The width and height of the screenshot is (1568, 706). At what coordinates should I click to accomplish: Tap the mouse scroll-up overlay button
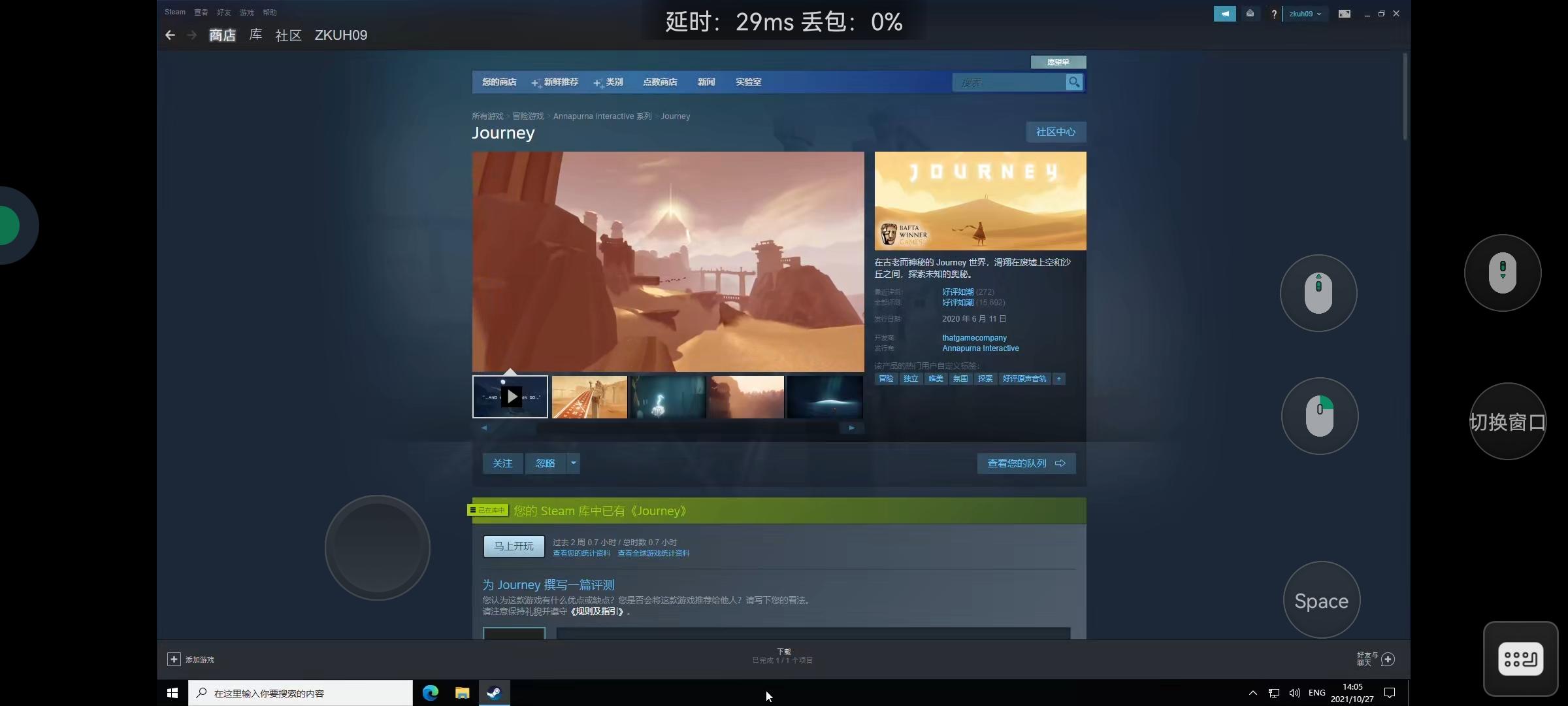tap(1318, 293)
